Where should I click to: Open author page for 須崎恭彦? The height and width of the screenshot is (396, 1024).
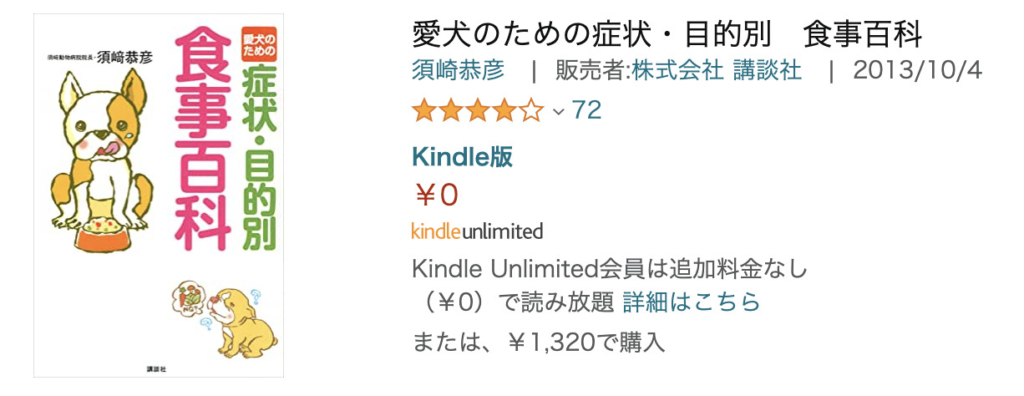(458, 70)
